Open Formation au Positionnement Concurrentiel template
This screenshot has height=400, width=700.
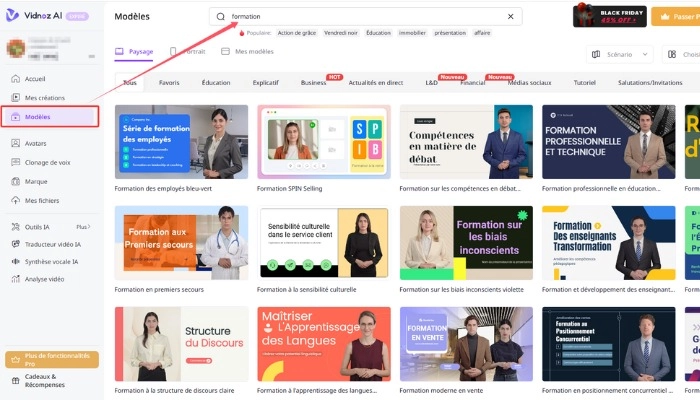[608, 344]
